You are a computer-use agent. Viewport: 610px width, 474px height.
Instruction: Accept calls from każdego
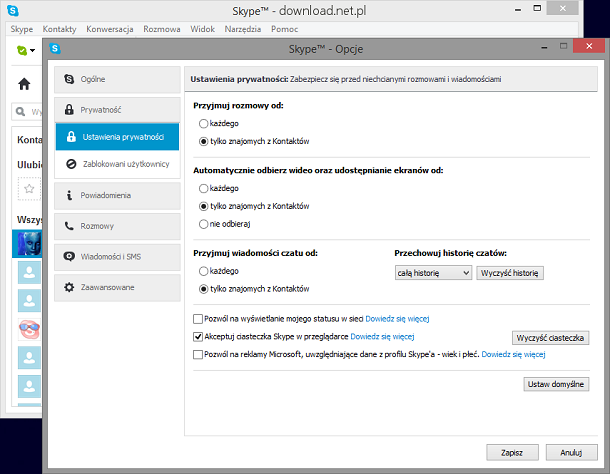203,124
